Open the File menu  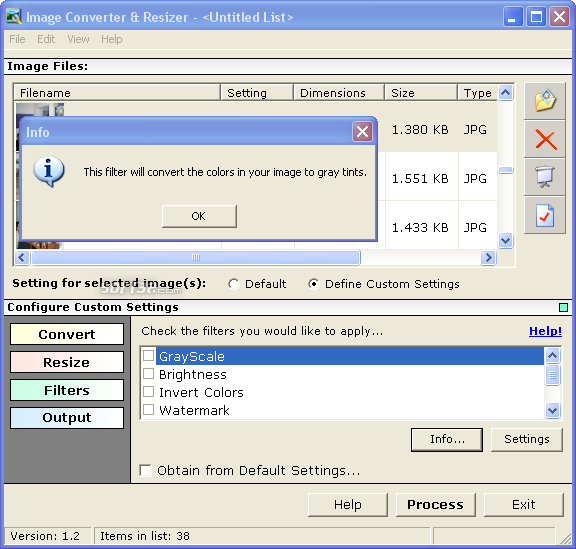(17, 39)
